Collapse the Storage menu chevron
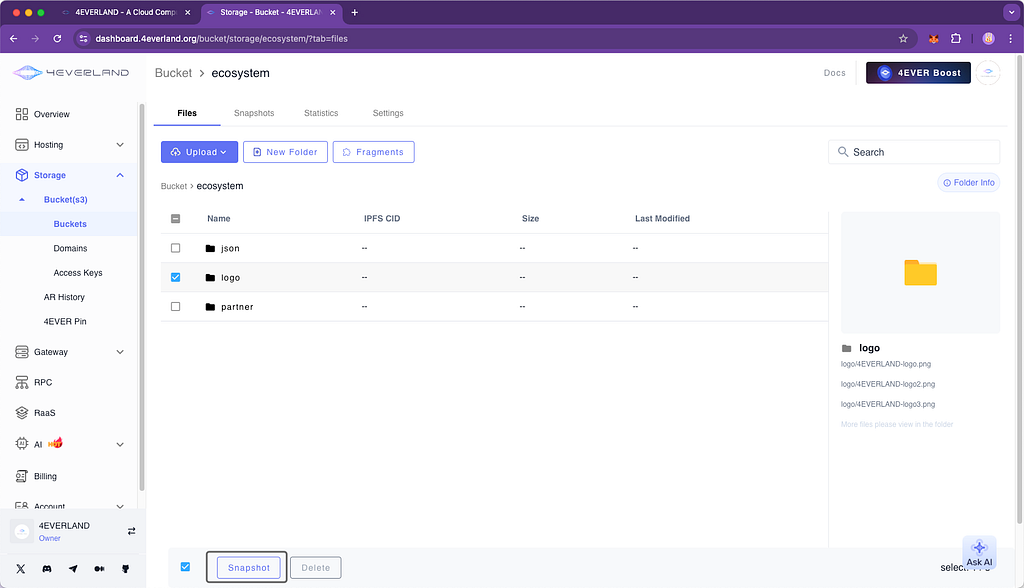This screenshot has height=588, width=1024. click(x=120, y=175)
